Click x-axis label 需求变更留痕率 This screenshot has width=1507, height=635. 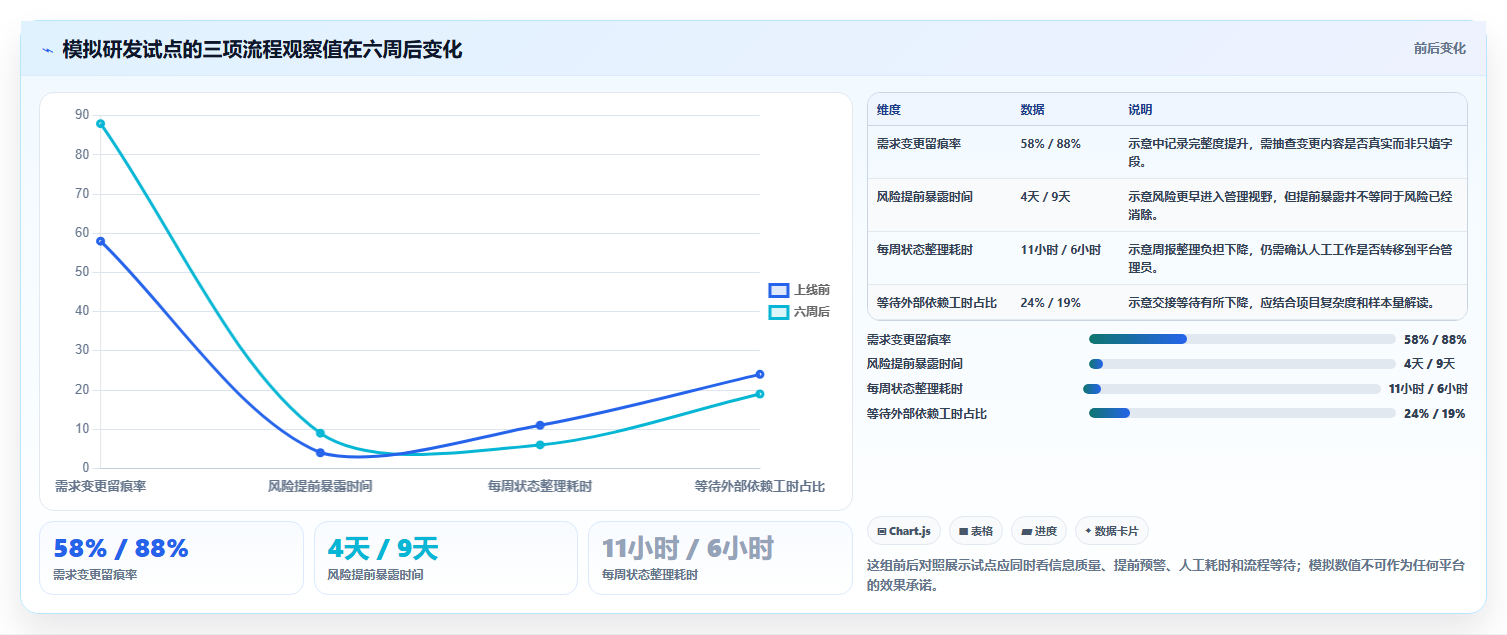coord(100,486)
